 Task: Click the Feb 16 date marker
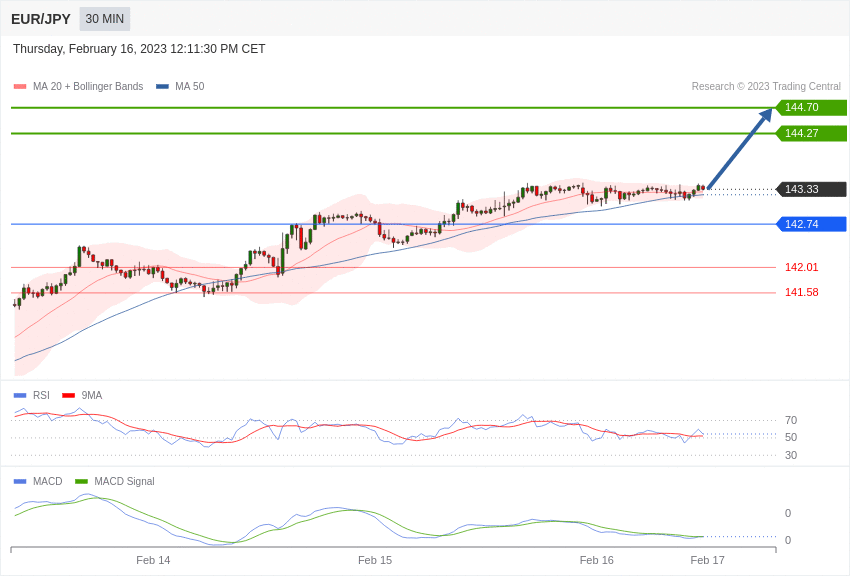(x=597, y=560)
